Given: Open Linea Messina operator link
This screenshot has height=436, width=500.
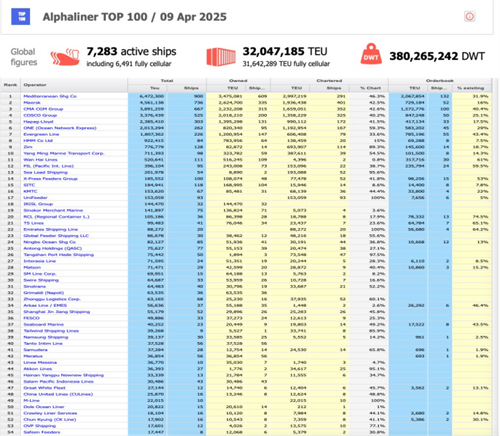Looking at the screenshot, I should point(40,362).
